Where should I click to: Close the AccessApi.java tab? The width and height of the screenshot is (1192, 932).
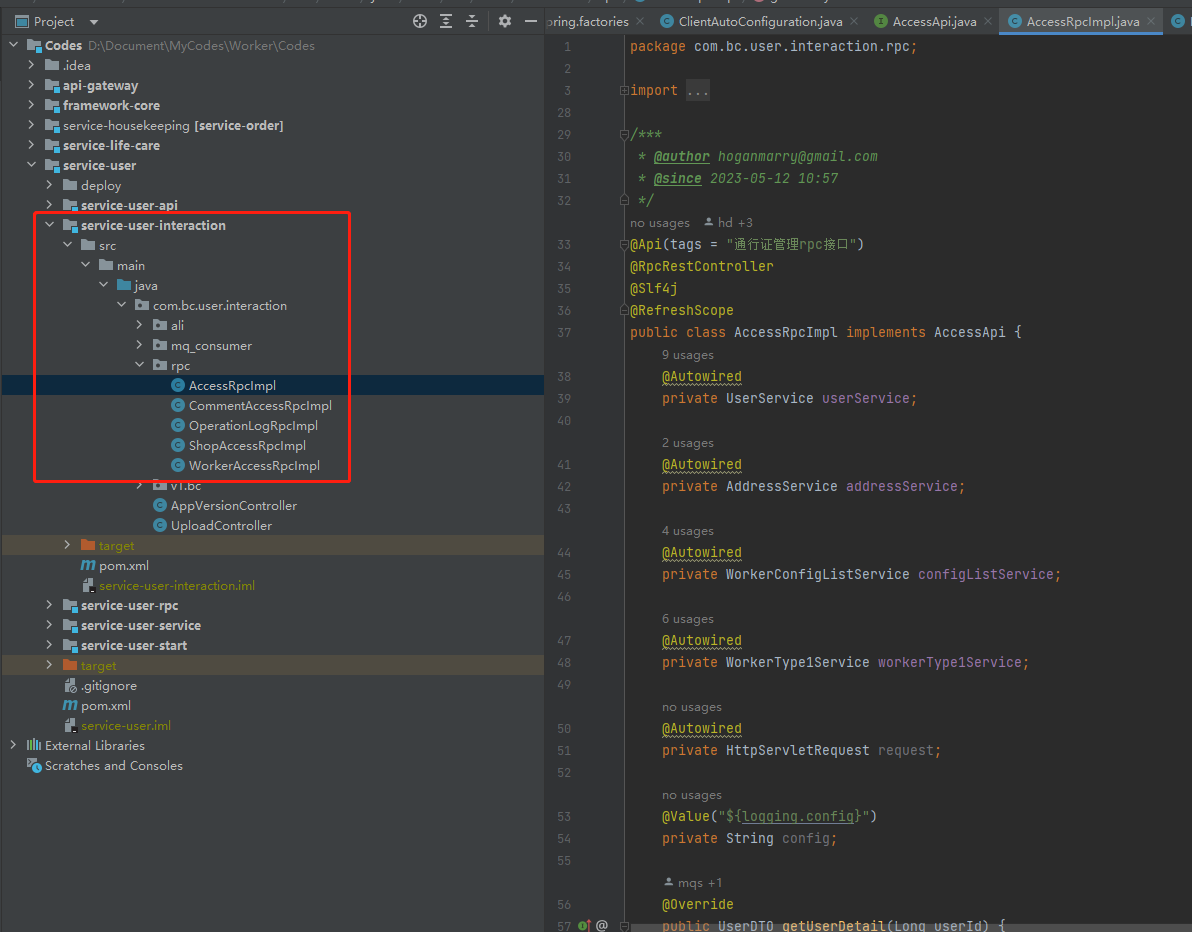[988, 21]
